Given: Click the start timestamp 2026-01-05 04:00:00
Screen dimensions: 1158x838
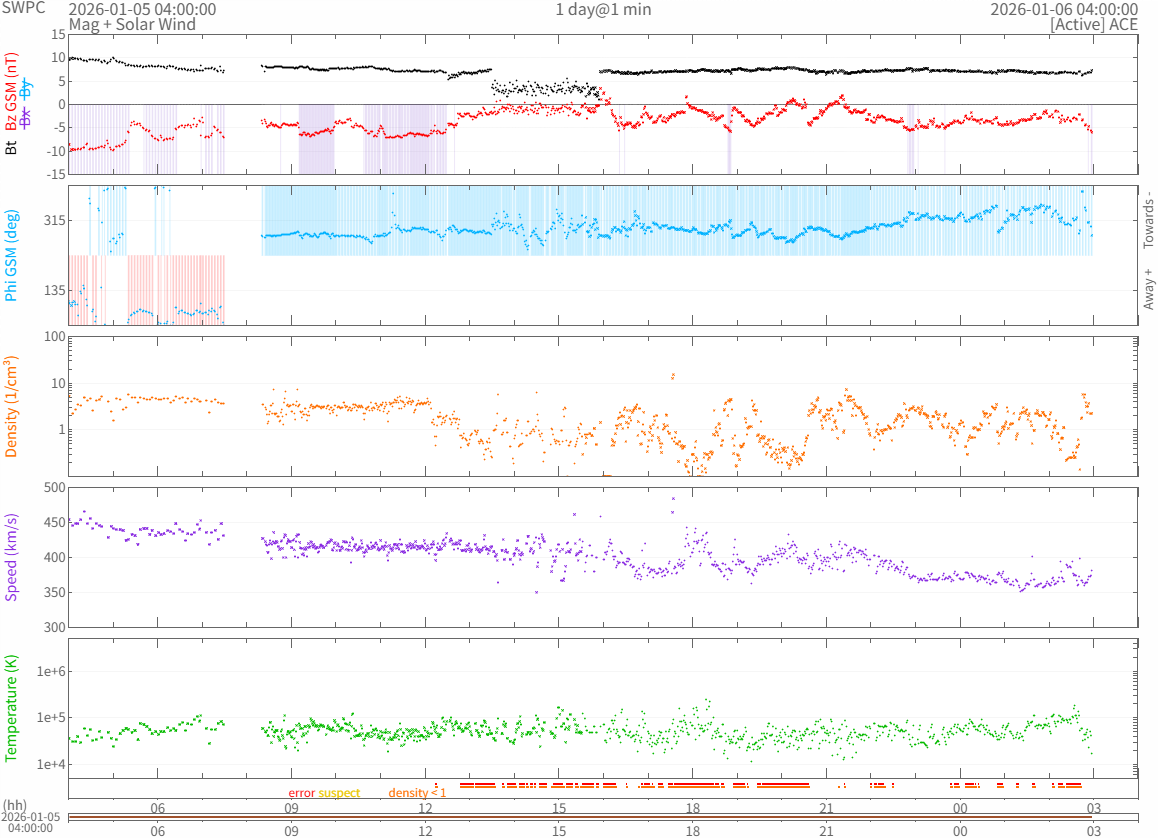Looking at the screenshot, I should point(142,9).
